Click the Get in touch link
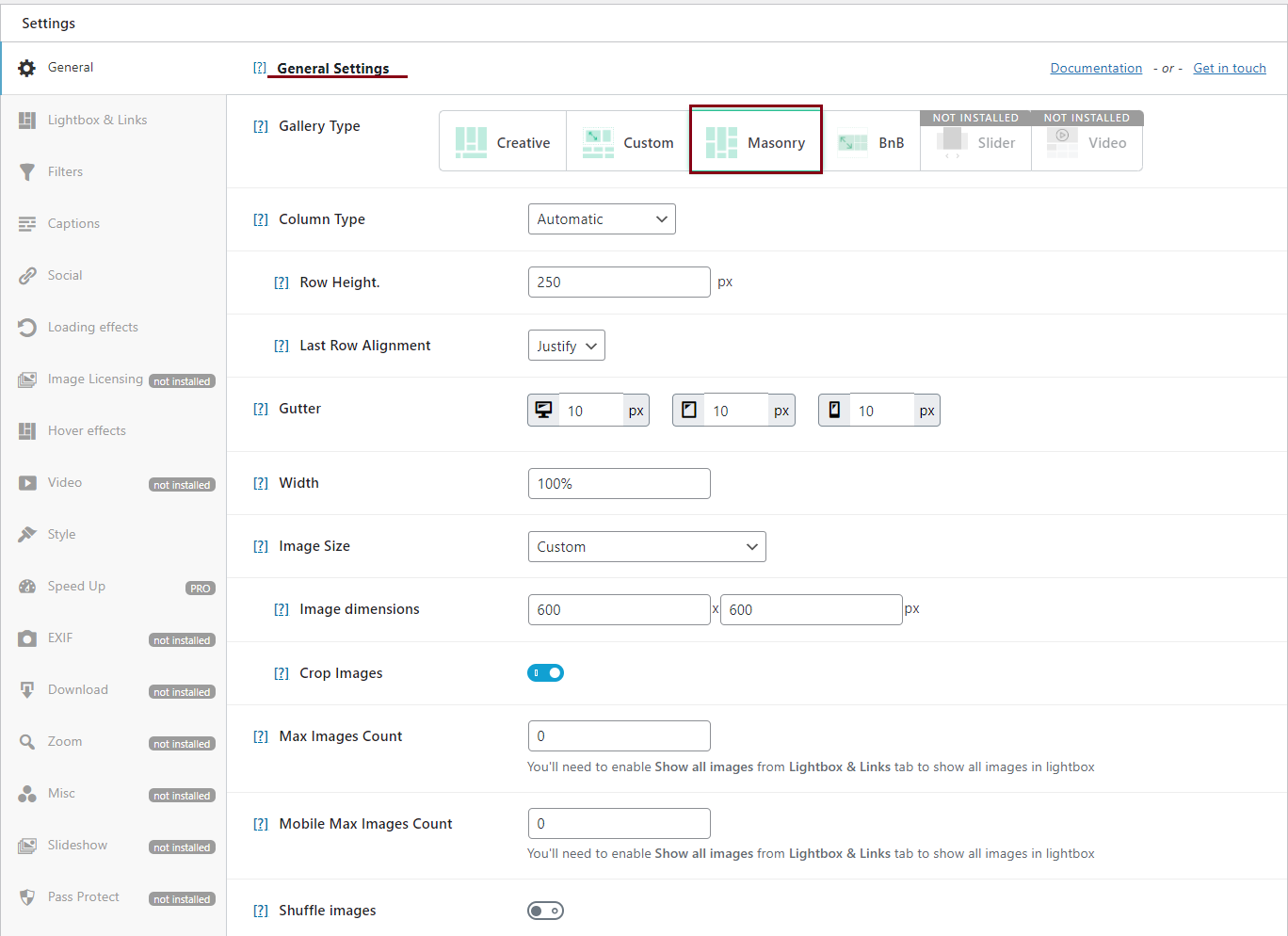The image size is (1288, 936). click(1229, 68)
